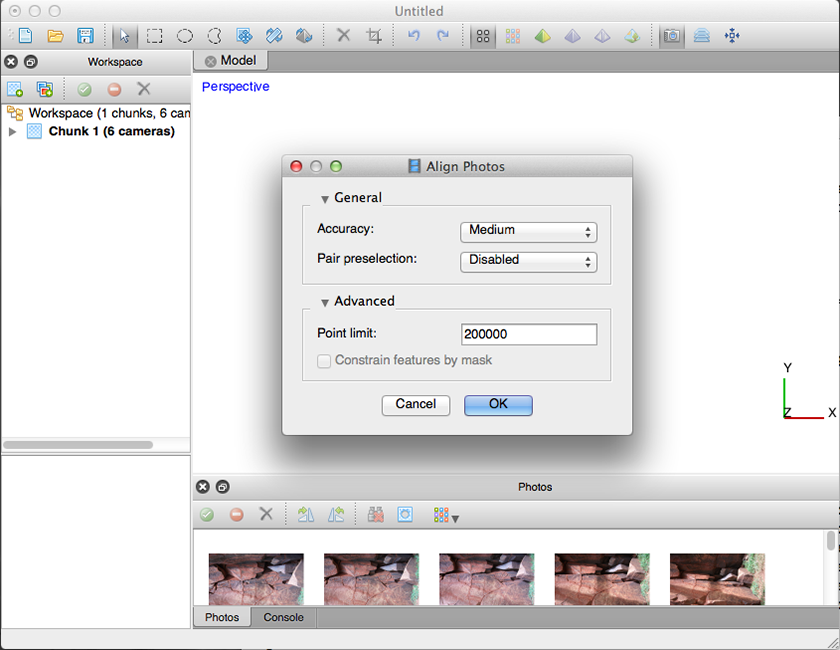Click OK in Align Photos dialog
Screen dimensions: 840x650
pyautogui.click(x=498, y=405)
